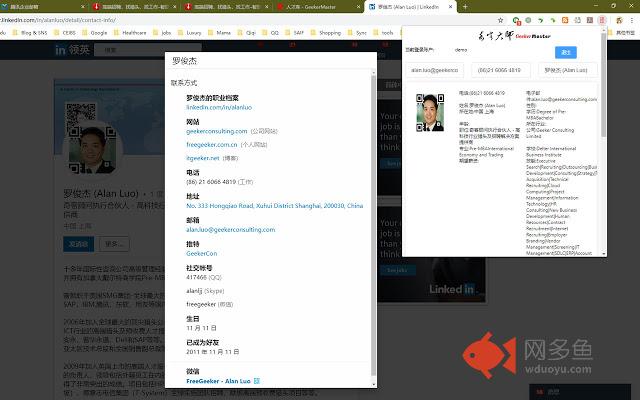The image size is (640, 400).
Task: Switch to the GeekerMaster tab
Action: click(x=316, y=7)
